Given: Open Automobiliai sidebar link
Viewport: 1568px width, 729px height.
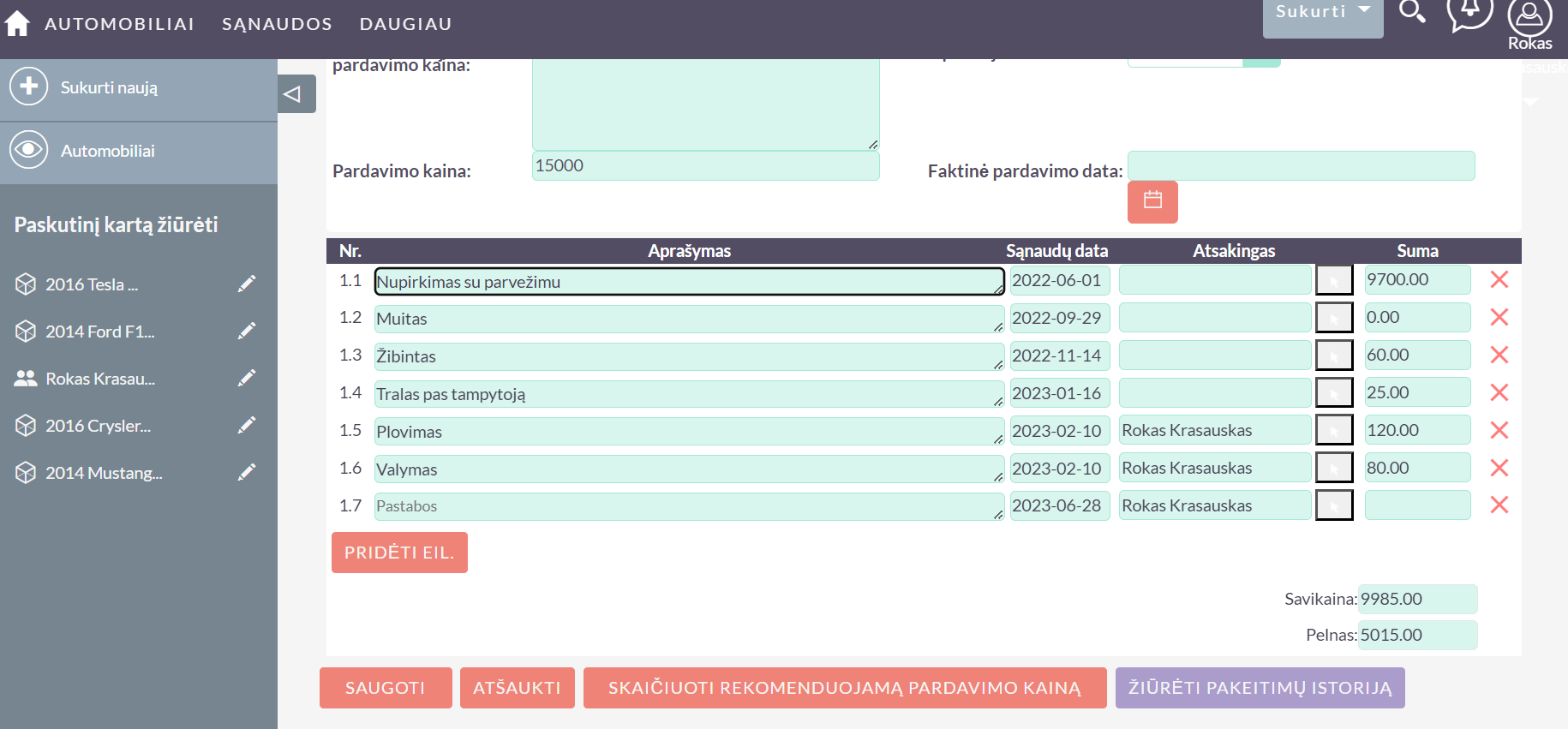Looking at the screenshot, I should coord(108,151).
